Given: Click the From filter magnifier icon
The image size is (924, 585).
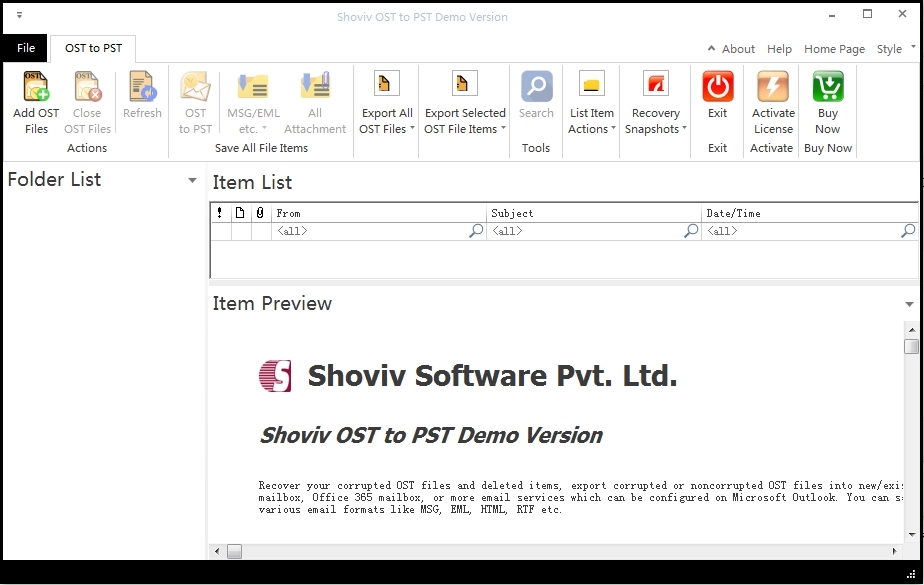Looking at the screenshot, I should [x=476, y=231].
